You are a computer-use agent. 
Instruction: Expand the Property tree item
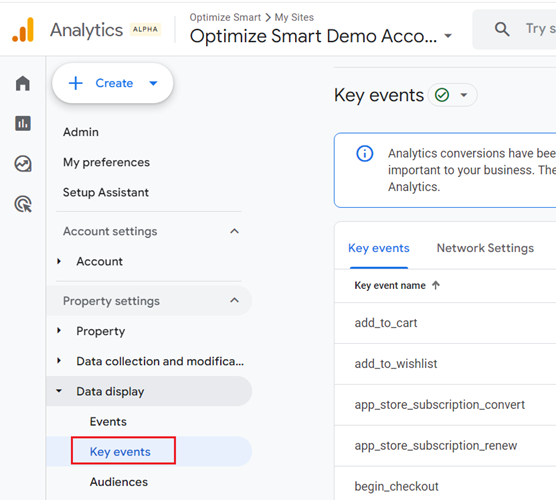click(59, 331)
